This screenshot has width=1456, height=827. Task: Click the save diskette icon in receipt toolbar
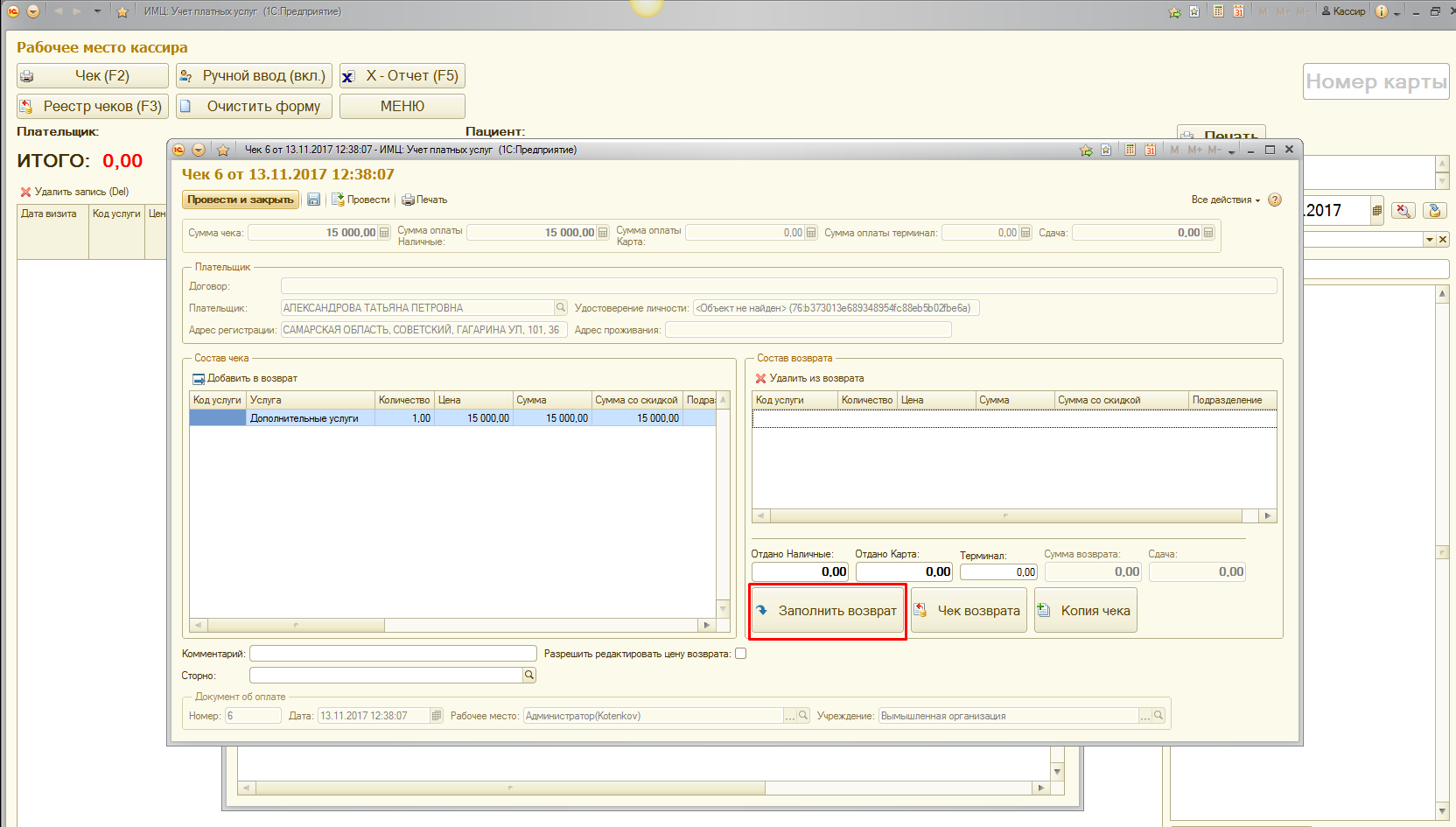coord(313,200)
